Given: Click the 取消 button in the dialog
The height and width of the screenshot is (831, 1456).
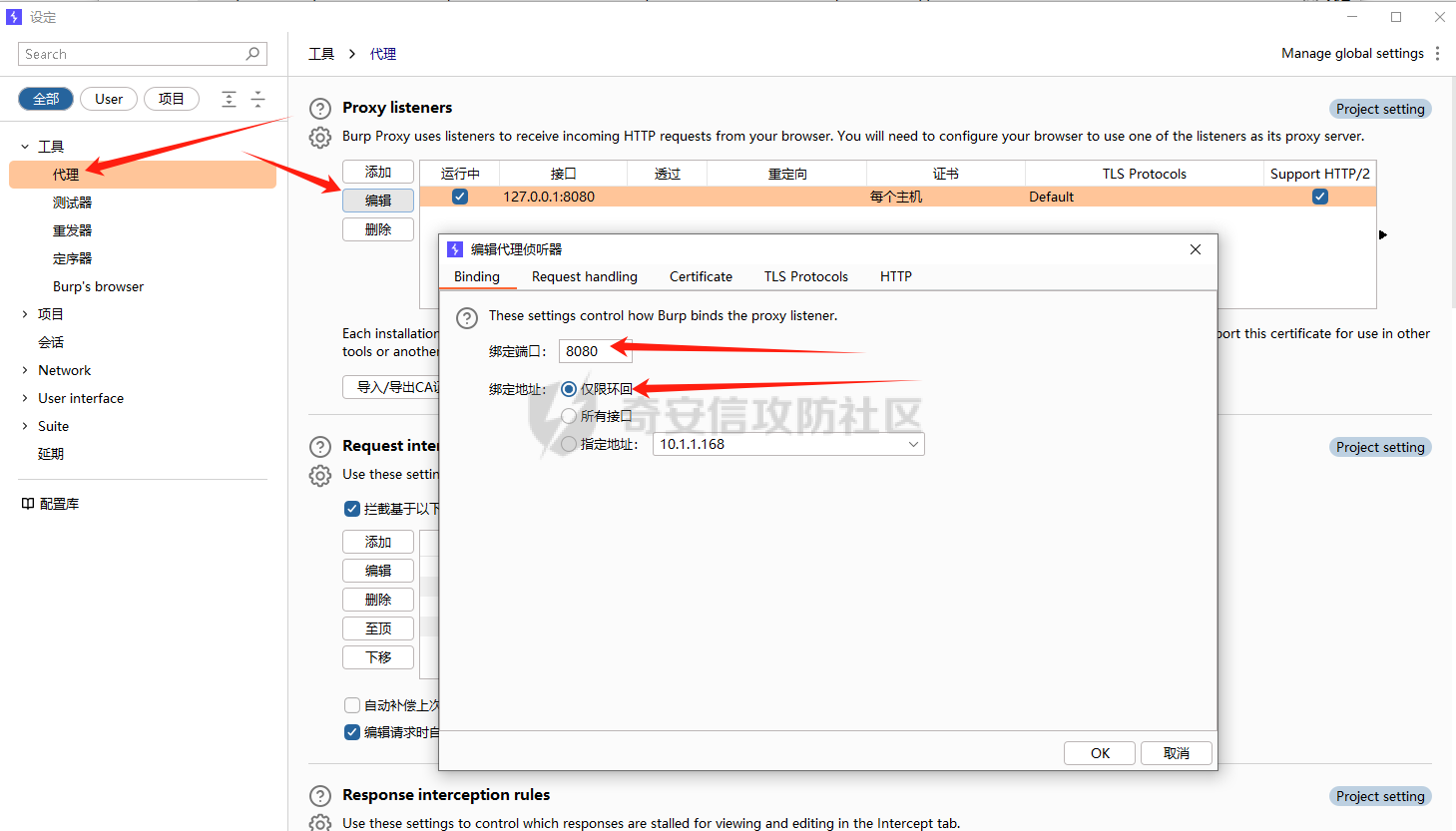Looking at the screenshot, I should point(1176,753).
